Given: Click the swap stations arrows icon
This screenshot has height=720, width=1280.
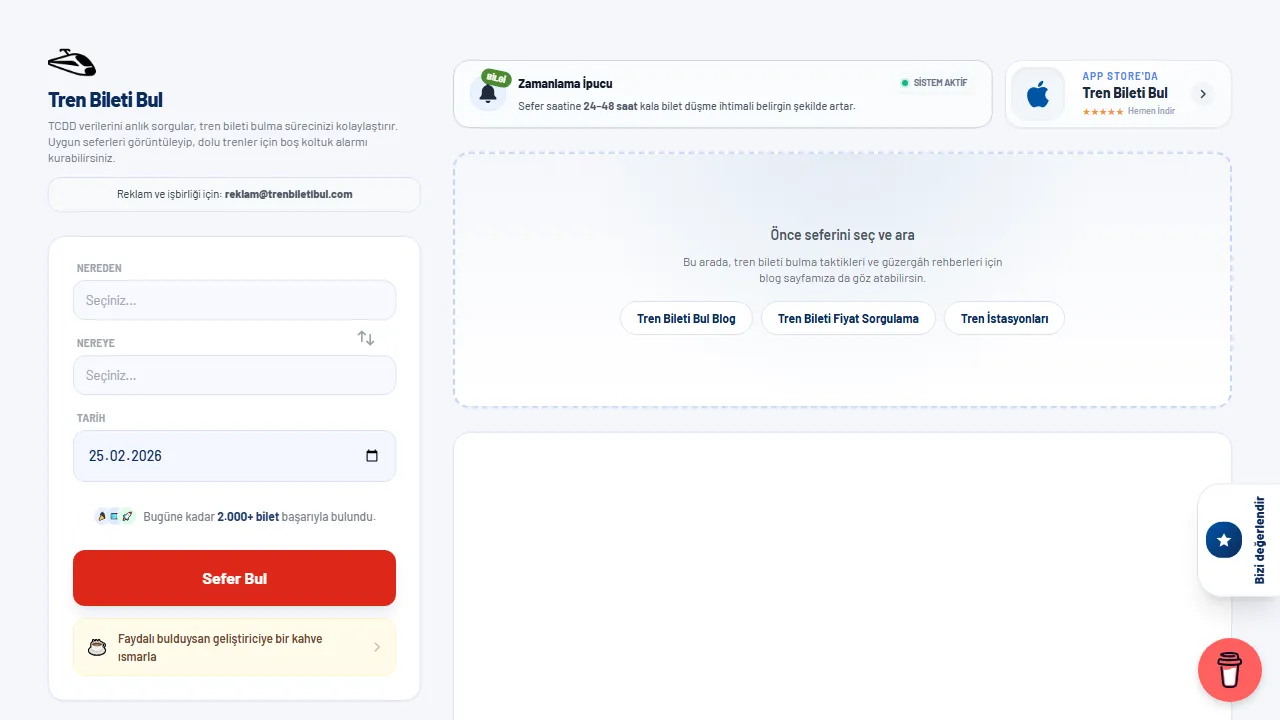Looking at the screenshot, I should coord(366,338).
